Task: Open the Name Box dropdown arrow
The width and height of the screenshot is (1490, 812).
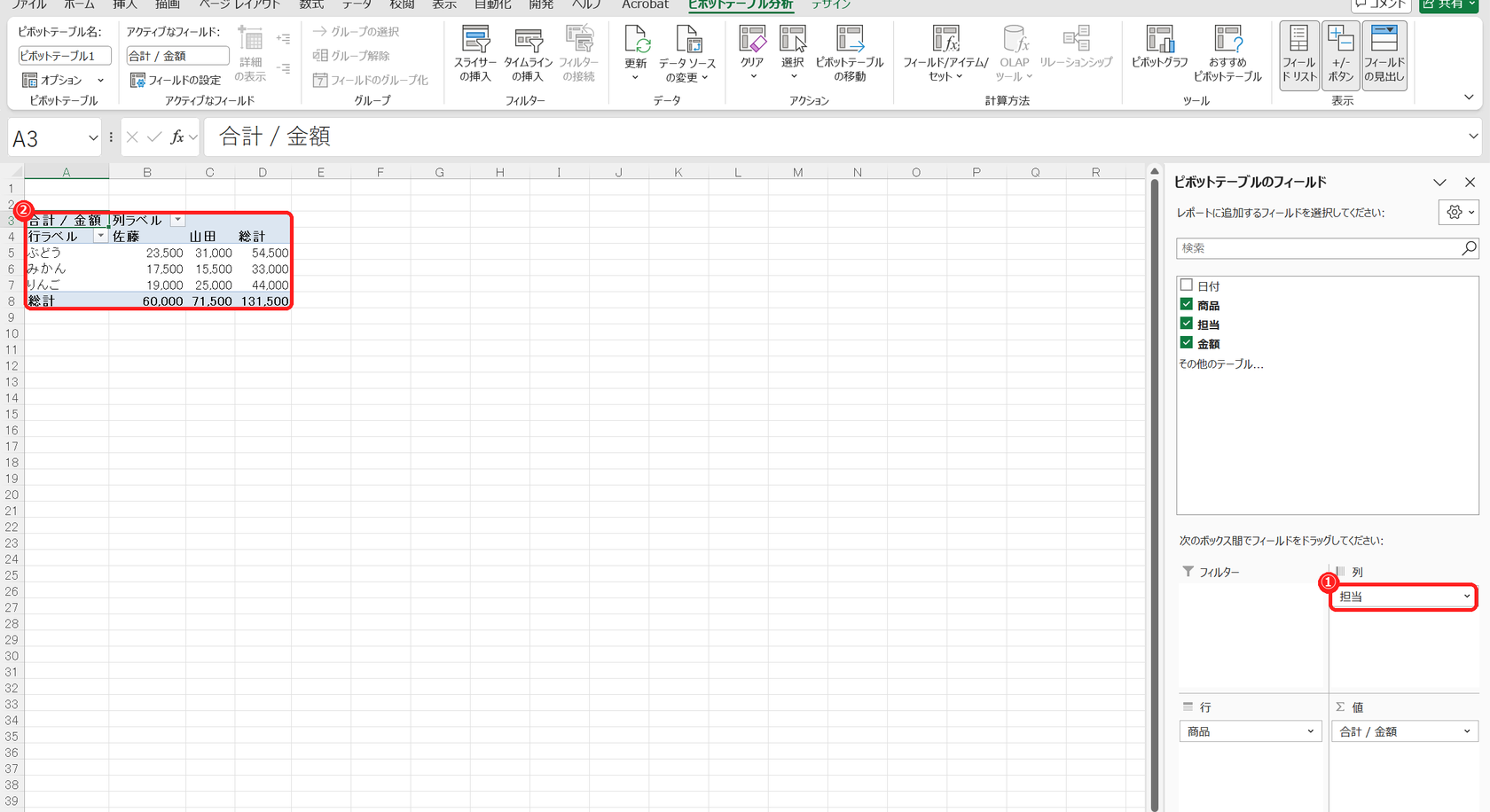Action: pos(93,137)
